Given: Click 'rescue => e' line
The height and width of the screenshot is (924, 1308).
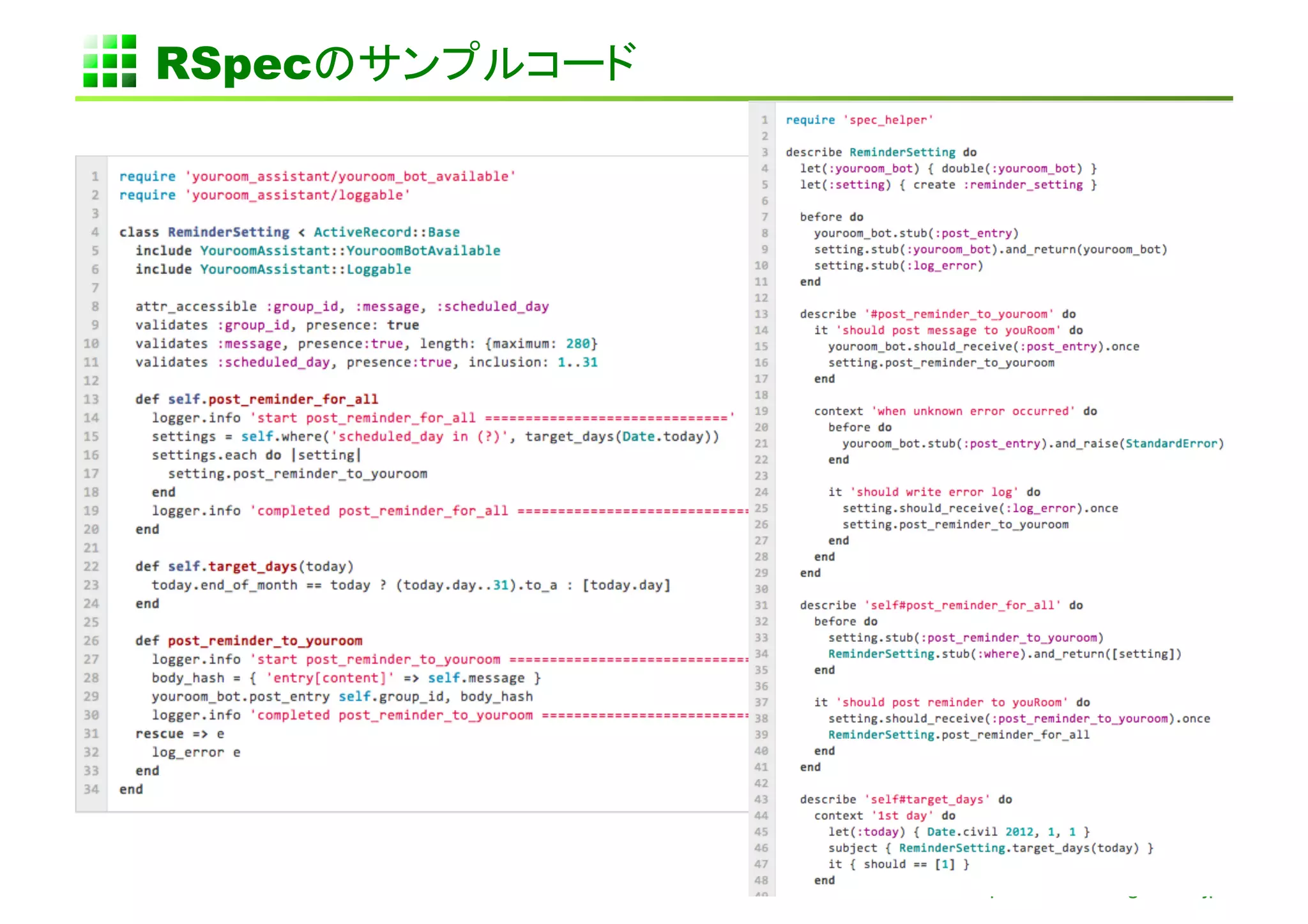Looking at the screenshot, I should coord(179,734).
